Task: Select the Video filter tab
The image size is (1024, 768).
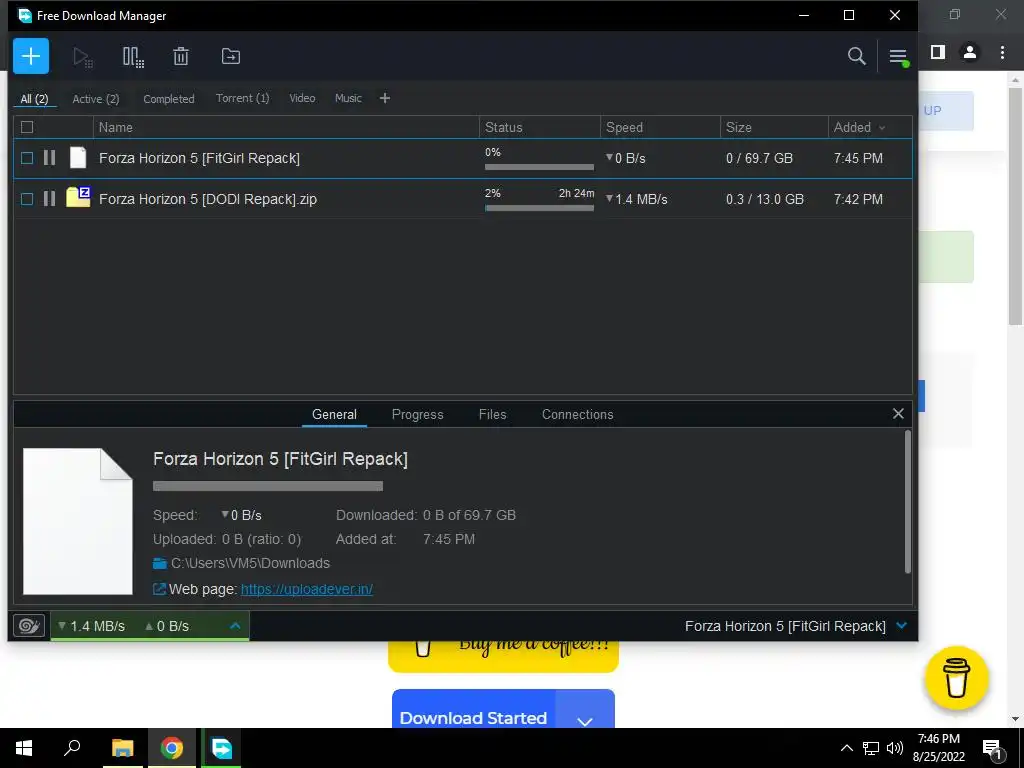Action: [x=302, y=98]
